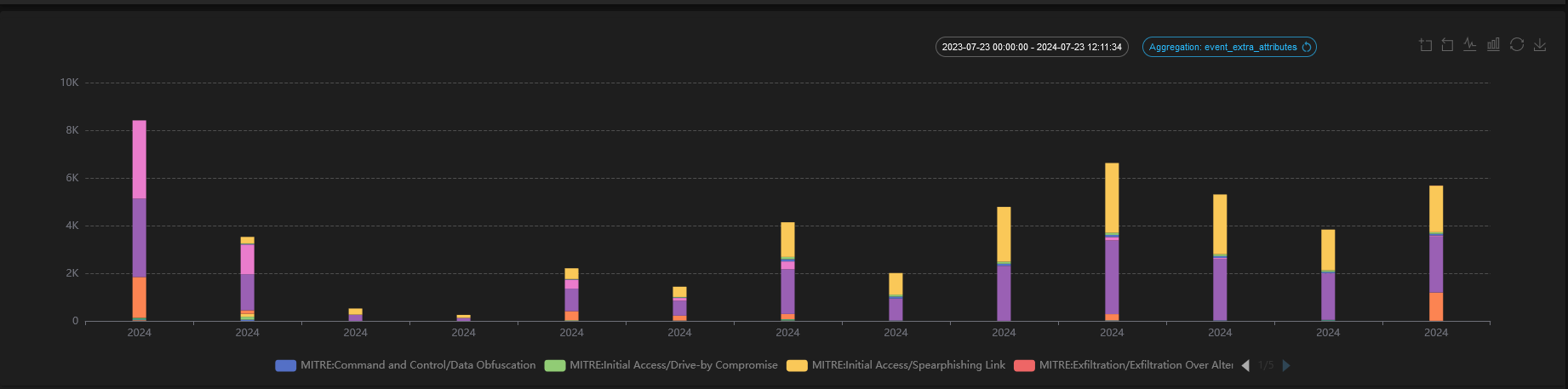The height and width of the screenshot is (389, 1568).
Task: Click the area zoom icon
Action: 1425,45
